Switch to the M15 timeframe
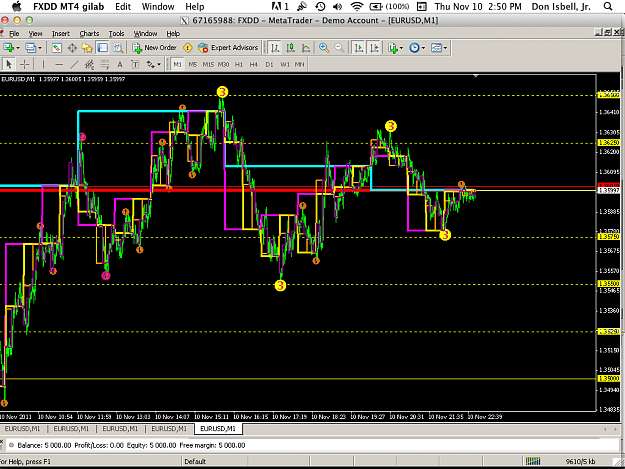Viewport: 625px width, 469px height. coord(208,64)
